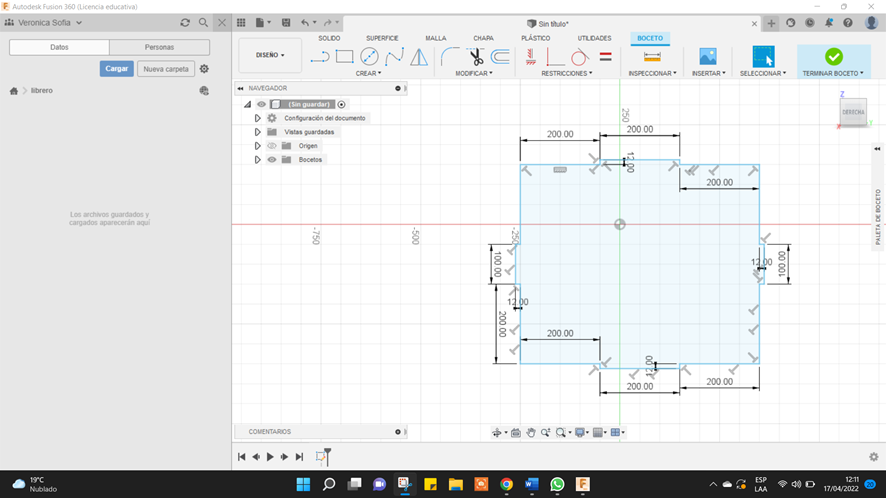Switch to the SUPERFICIE tab
This screenshot has width=886, height=498.
(382, 38)
